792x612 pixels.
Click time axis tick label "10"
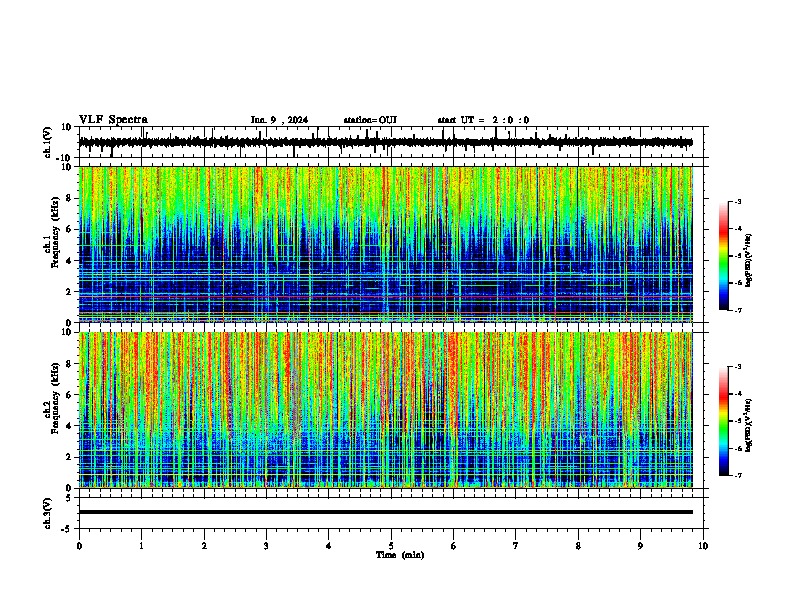point(703,546)
